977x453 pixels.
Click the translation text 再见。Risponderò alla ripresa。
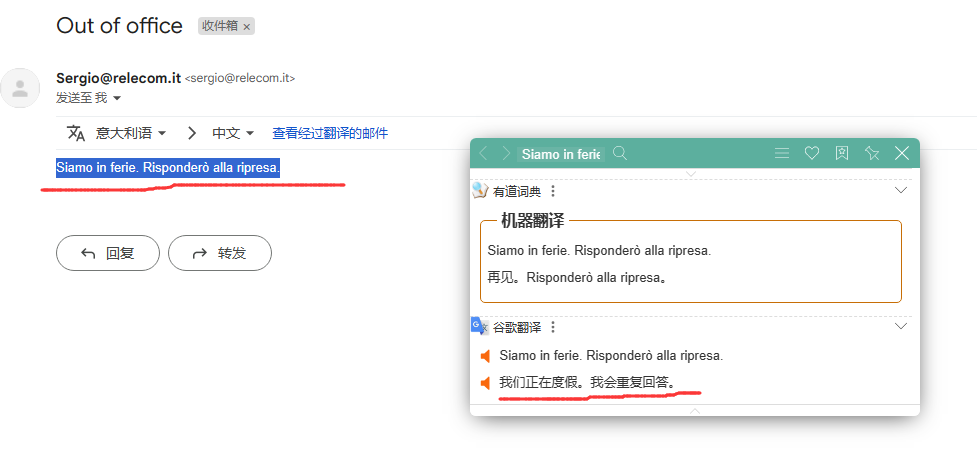tap(579, 278)
